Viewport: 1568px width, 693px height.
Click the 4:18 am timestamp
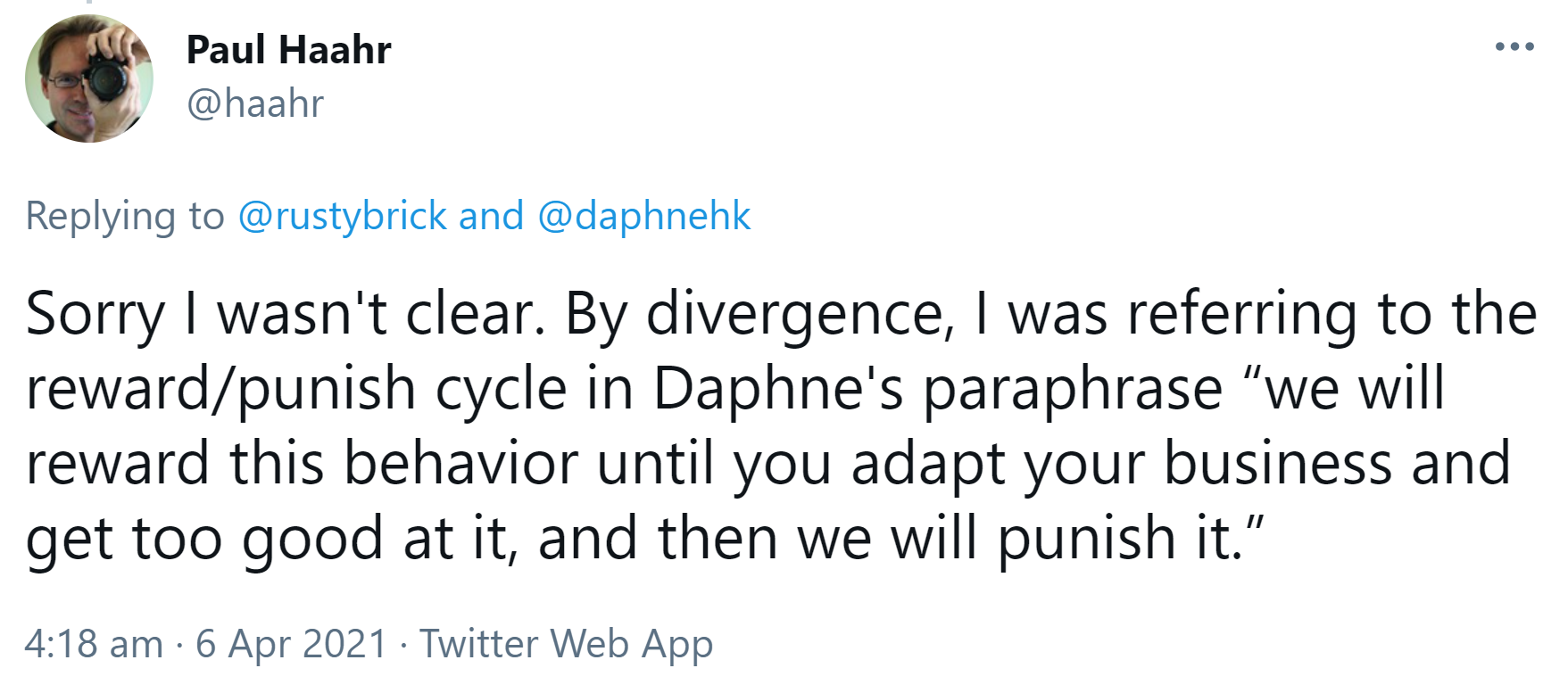click(94, 644)
